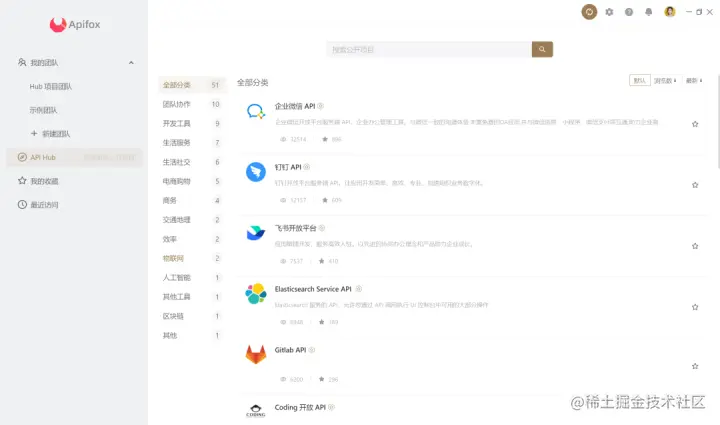Select the 生活社交 category

click(x=192, y=162)
